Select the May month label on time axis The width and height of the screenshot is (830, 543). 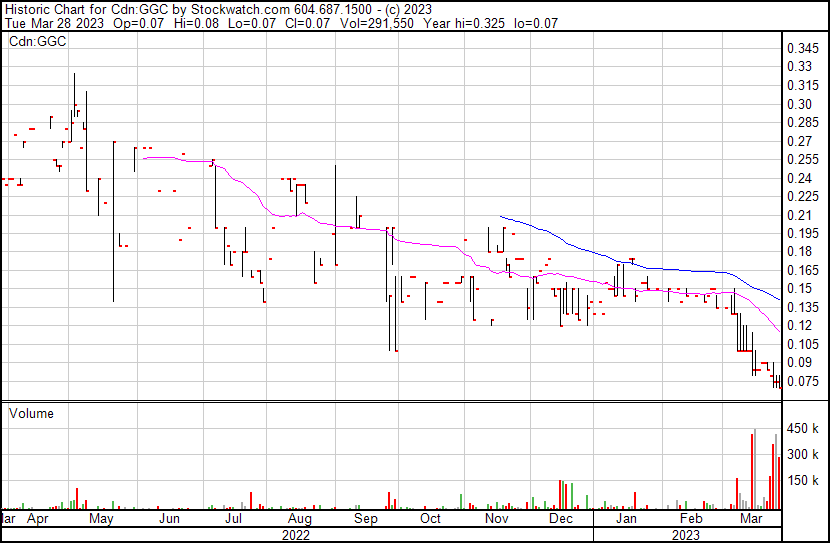[101, 520]
